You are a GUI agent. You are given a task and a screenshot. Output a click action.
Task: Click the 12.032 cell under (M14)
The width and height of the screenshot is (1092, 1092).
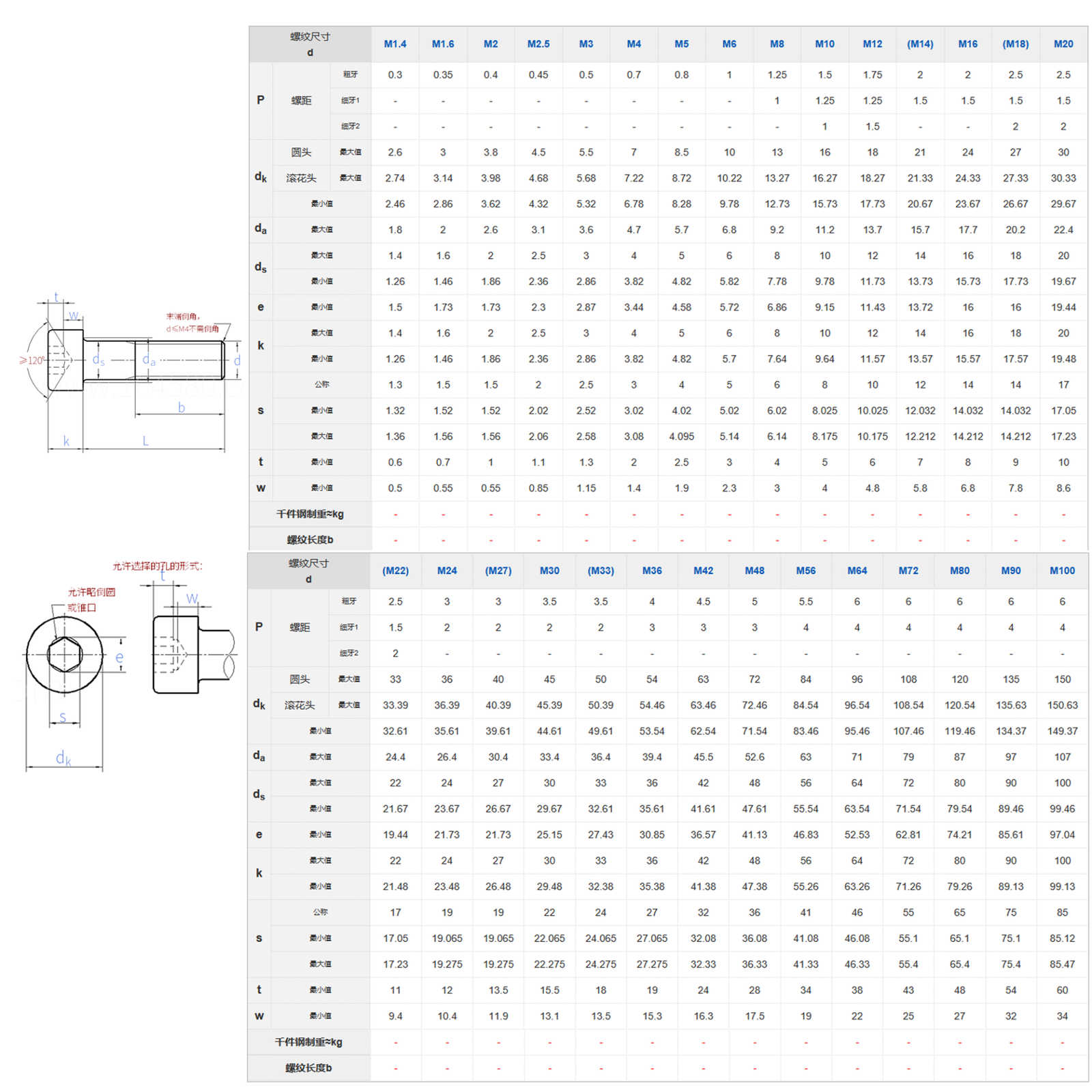(920, 410)
